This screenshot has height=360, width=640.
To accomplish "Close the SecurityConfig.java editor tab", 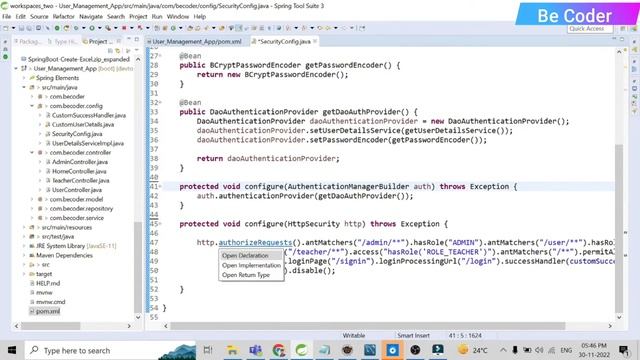I will click(315, 41).
